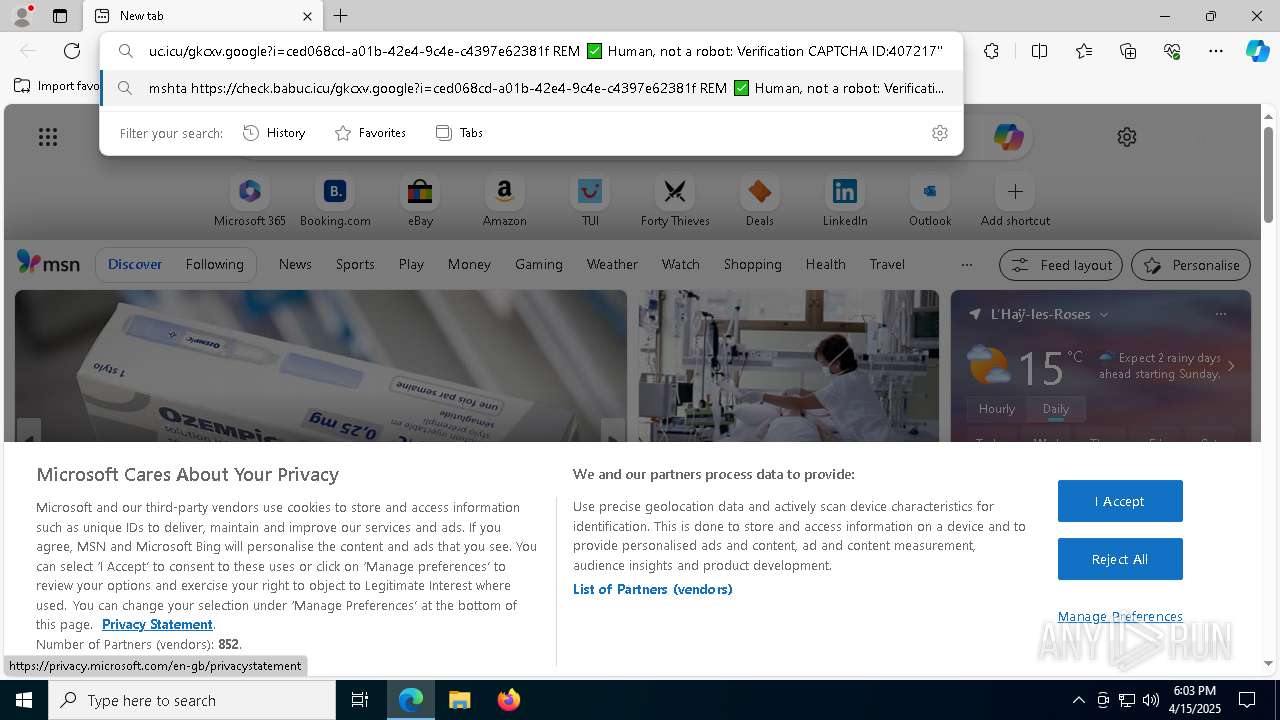Show more MSN categories ellipsis
Screen dimensions: 1280x720
pos(966,264)
